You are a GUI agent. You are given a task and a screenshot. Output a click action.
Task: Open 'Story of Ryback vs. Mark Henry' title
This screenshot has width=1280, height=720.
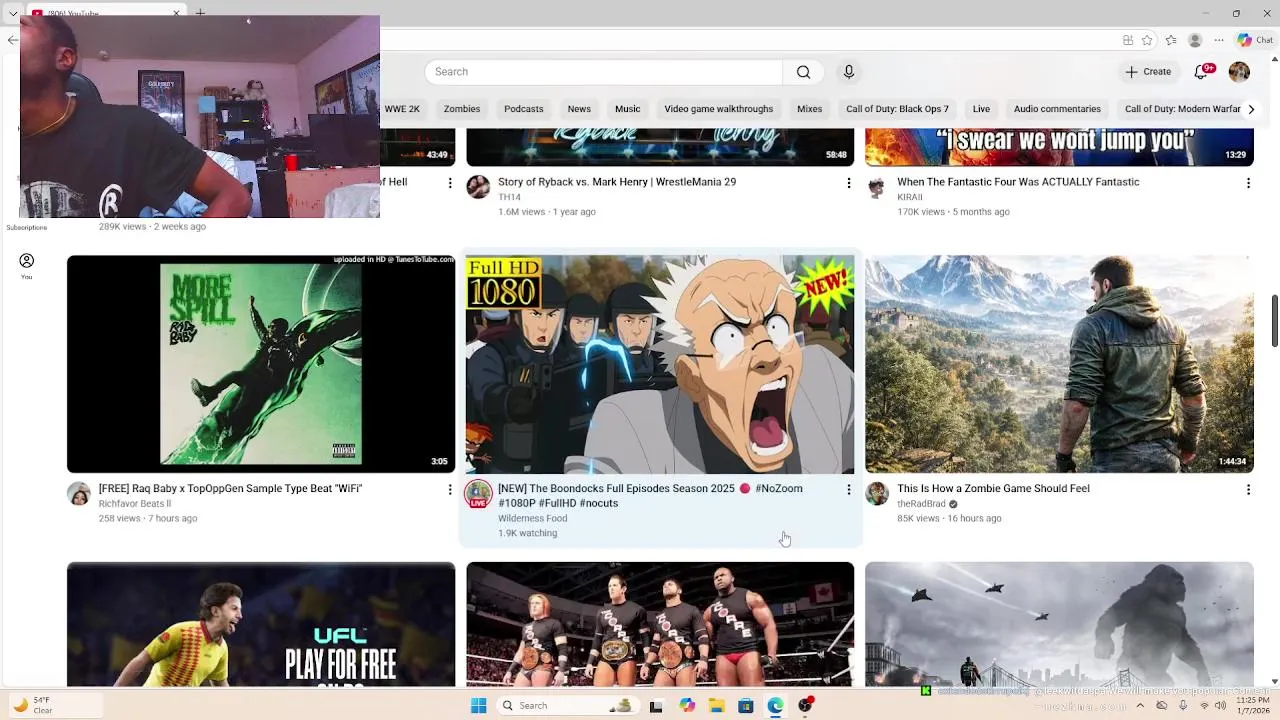pyautogui.click(x=617, y=182)
